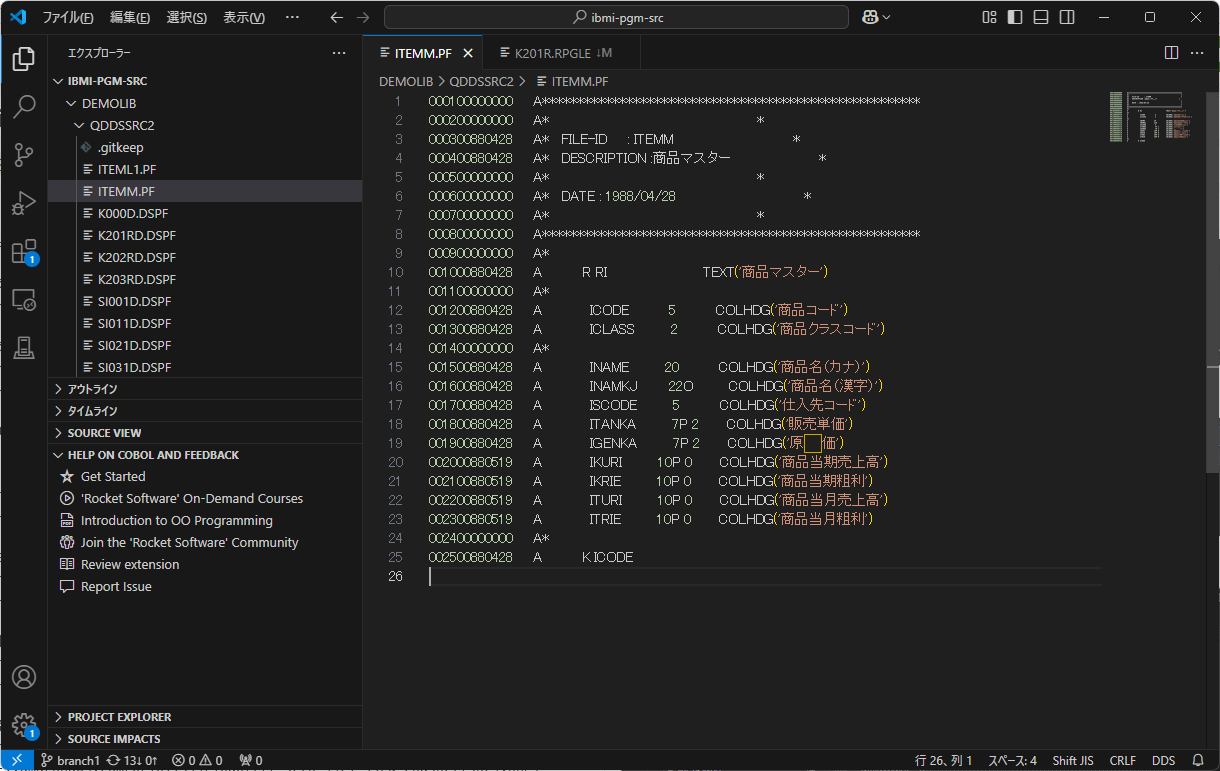This screenshot has width=1220, height=771.
Task: Click the Get Started link
Action: [113, 477]
